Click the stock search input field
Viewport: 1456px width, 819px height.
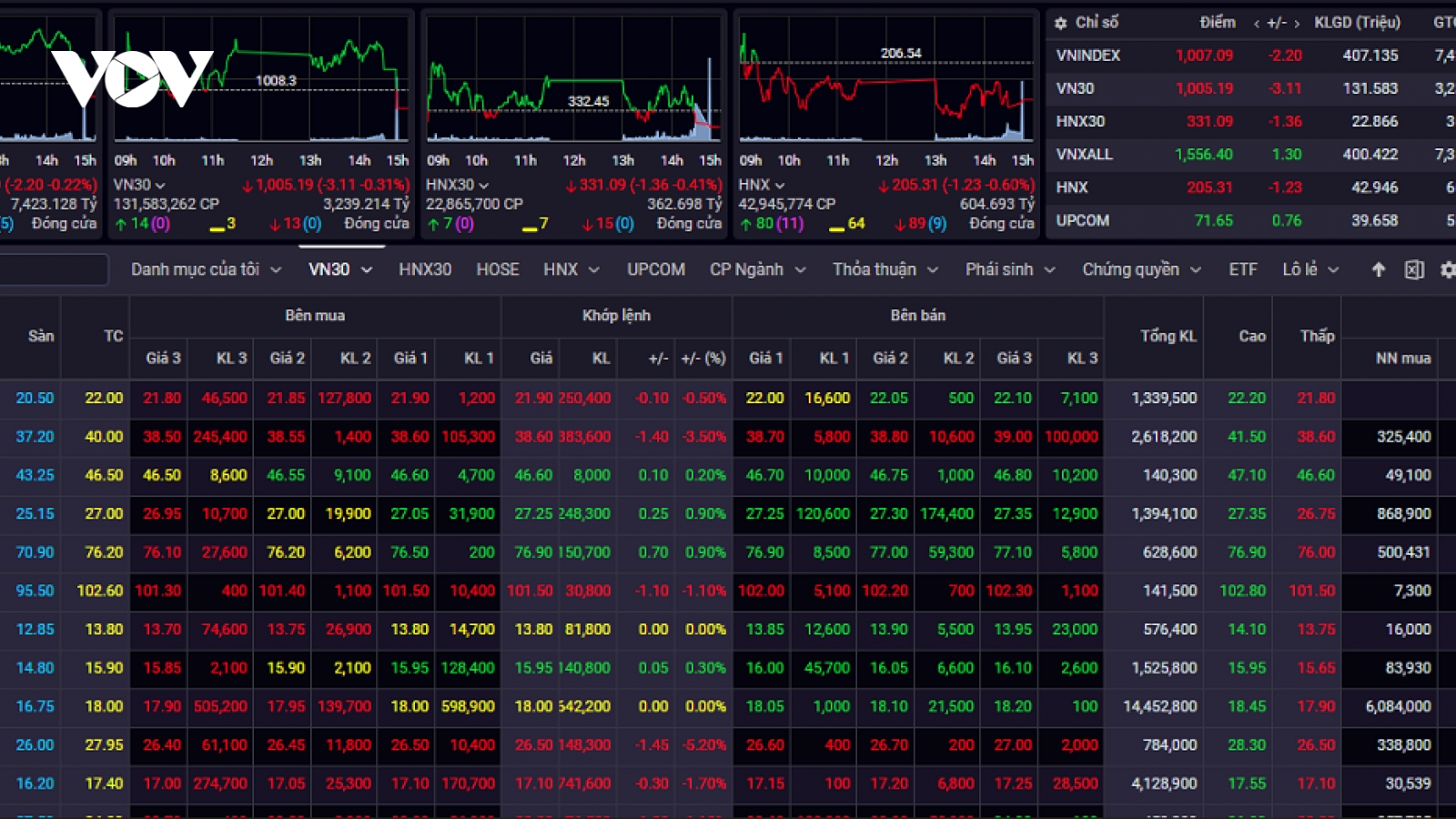[54, 269]
